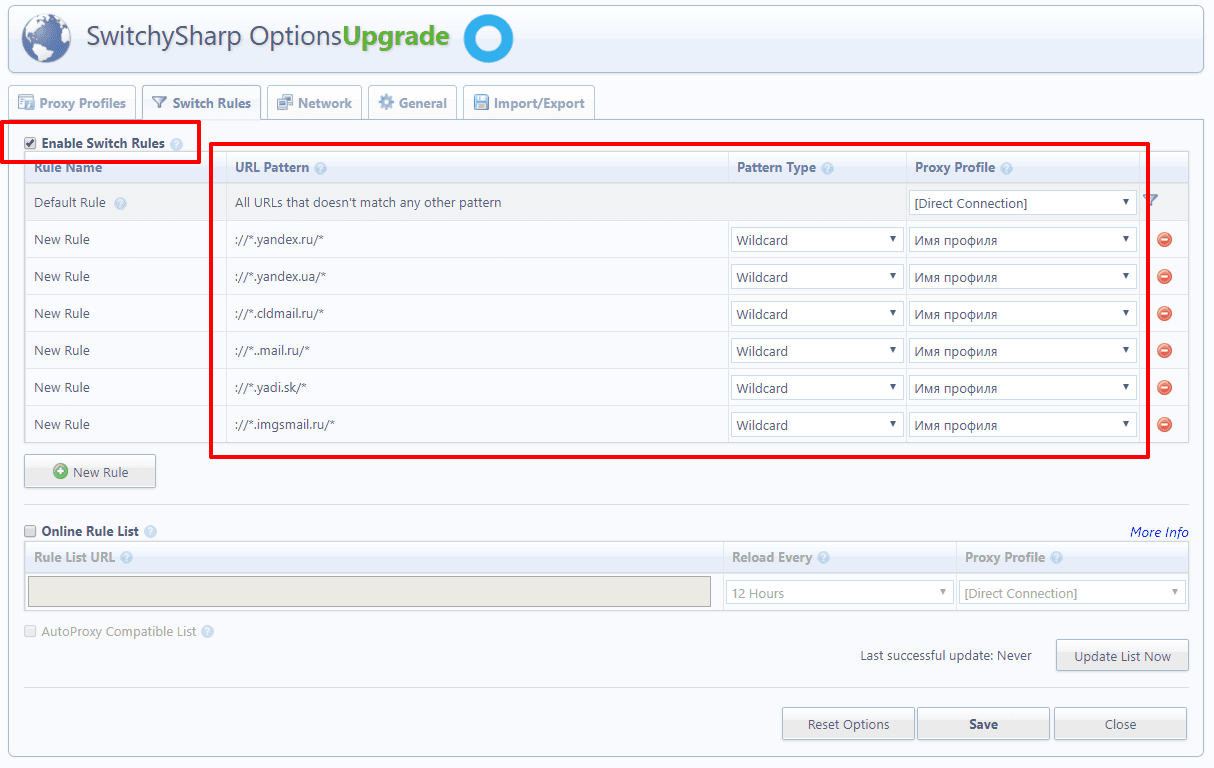Open the Network tab
Viewport: 1214px width, 768px height.
[x=315, y=103]
